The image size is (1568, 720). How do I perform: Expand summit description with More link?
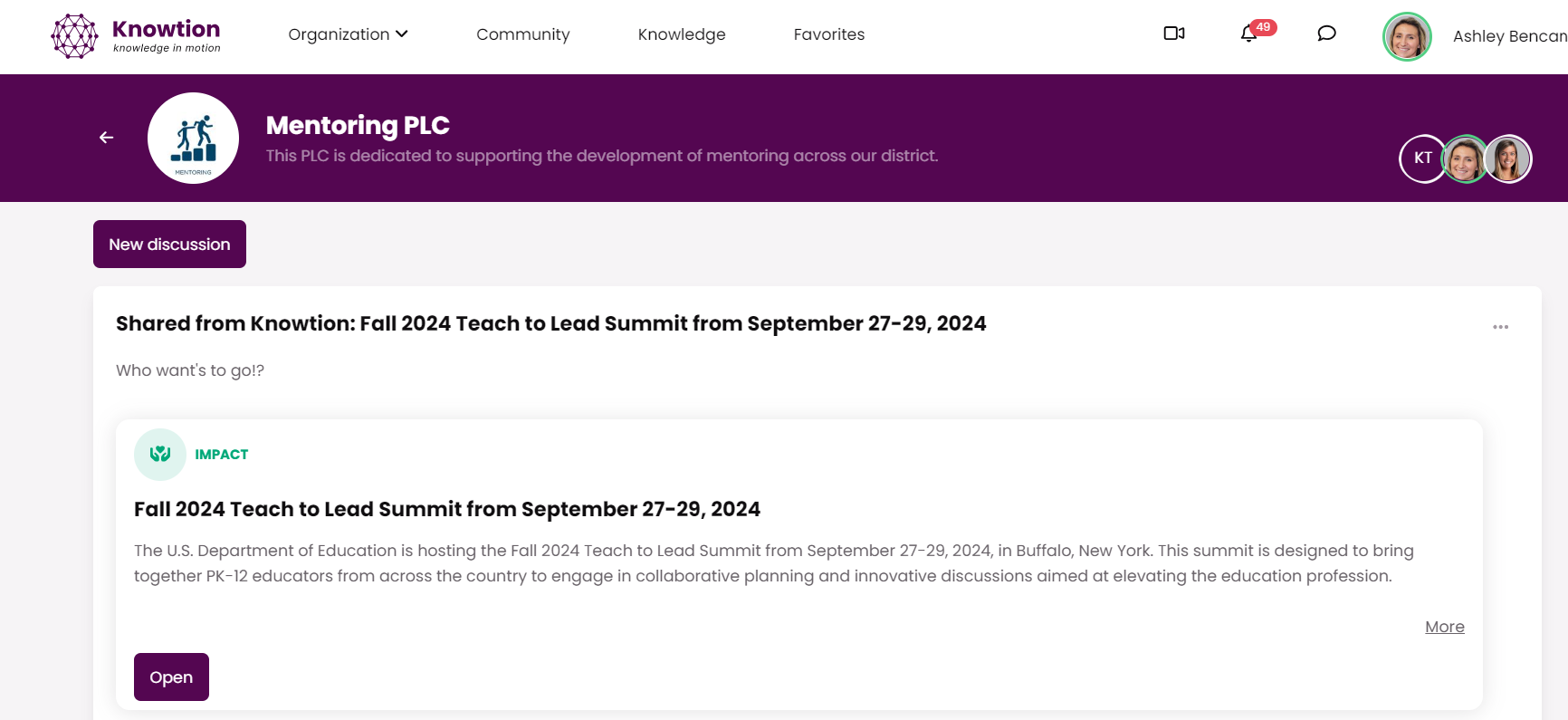(1444, 627)
